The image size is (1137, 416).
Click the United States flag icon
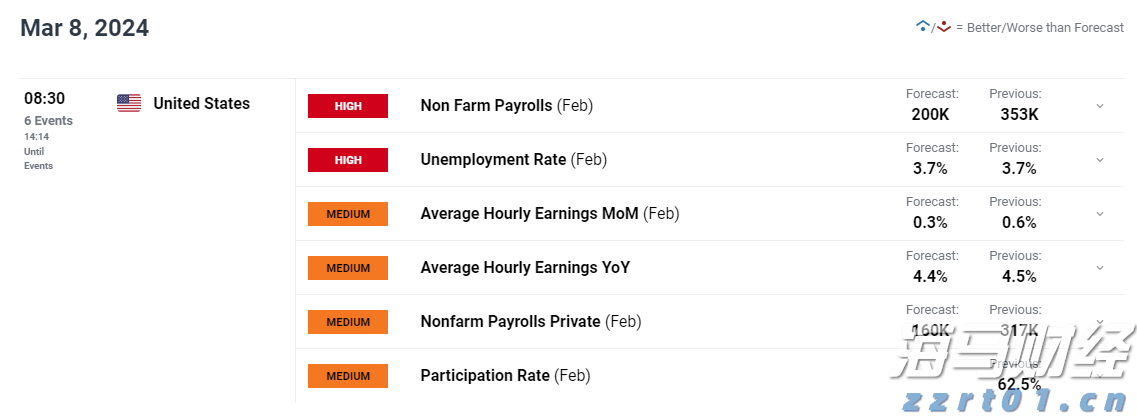129,103
